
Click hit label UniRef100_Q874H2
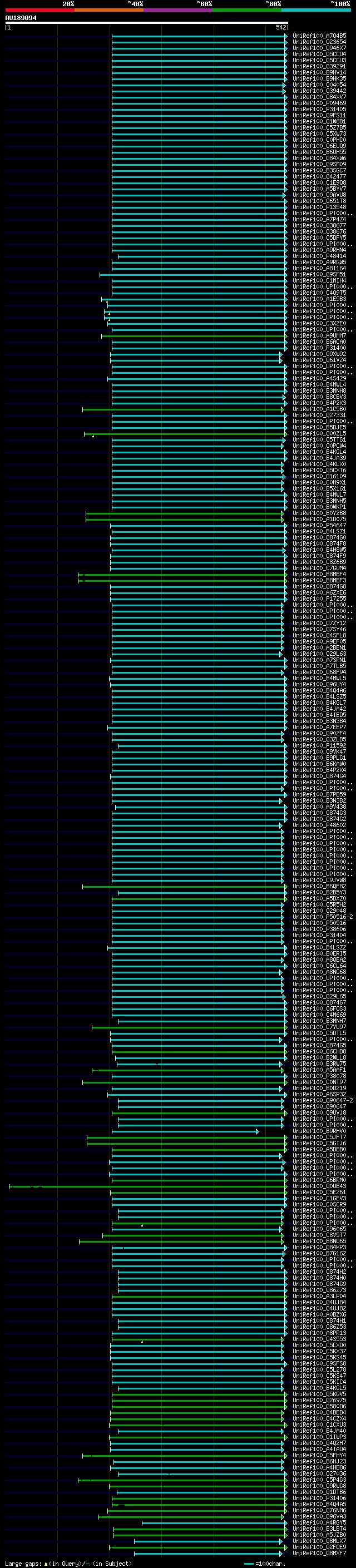(x=319, y=1272)
